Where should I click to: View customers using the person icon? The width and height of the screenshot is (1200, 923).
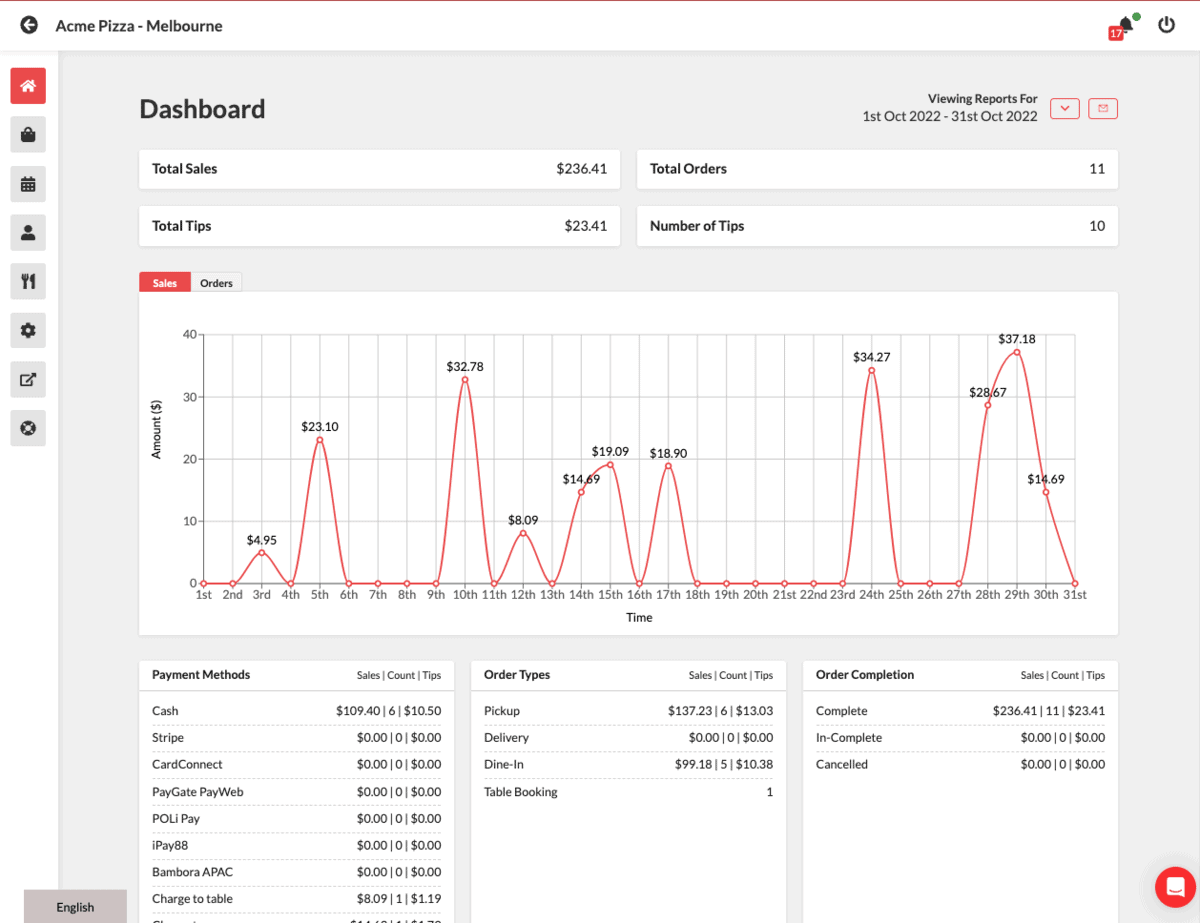click(x=27, y=232)
